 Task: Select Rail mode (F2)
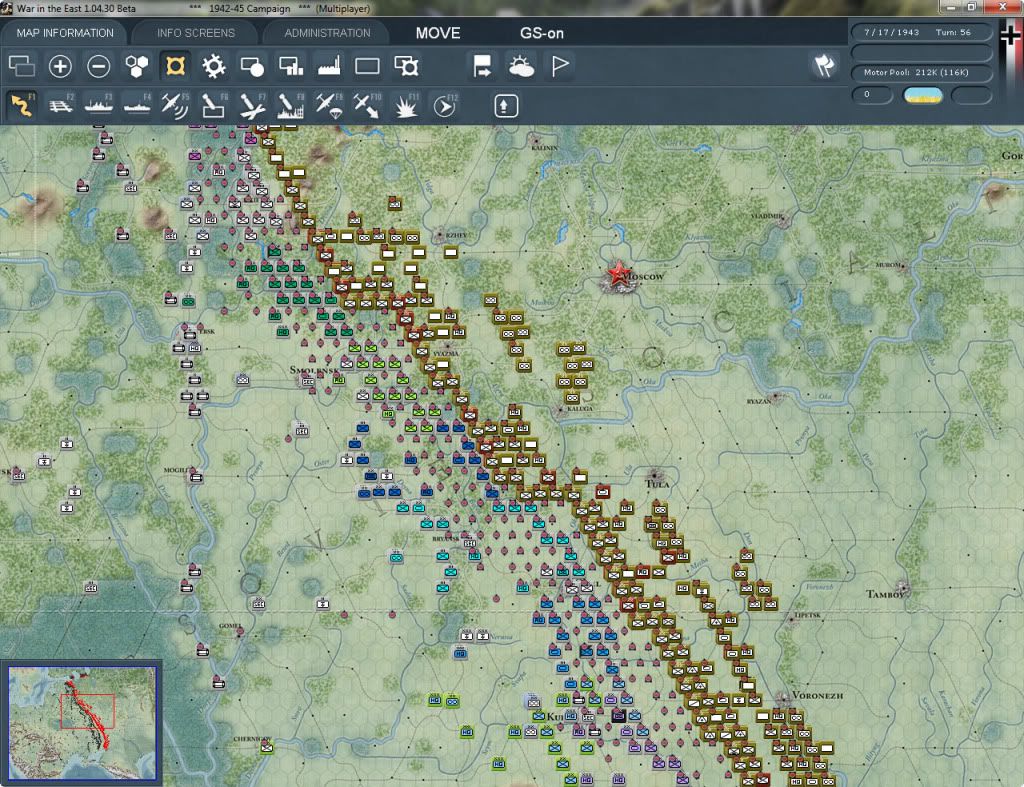coord(60,105)
